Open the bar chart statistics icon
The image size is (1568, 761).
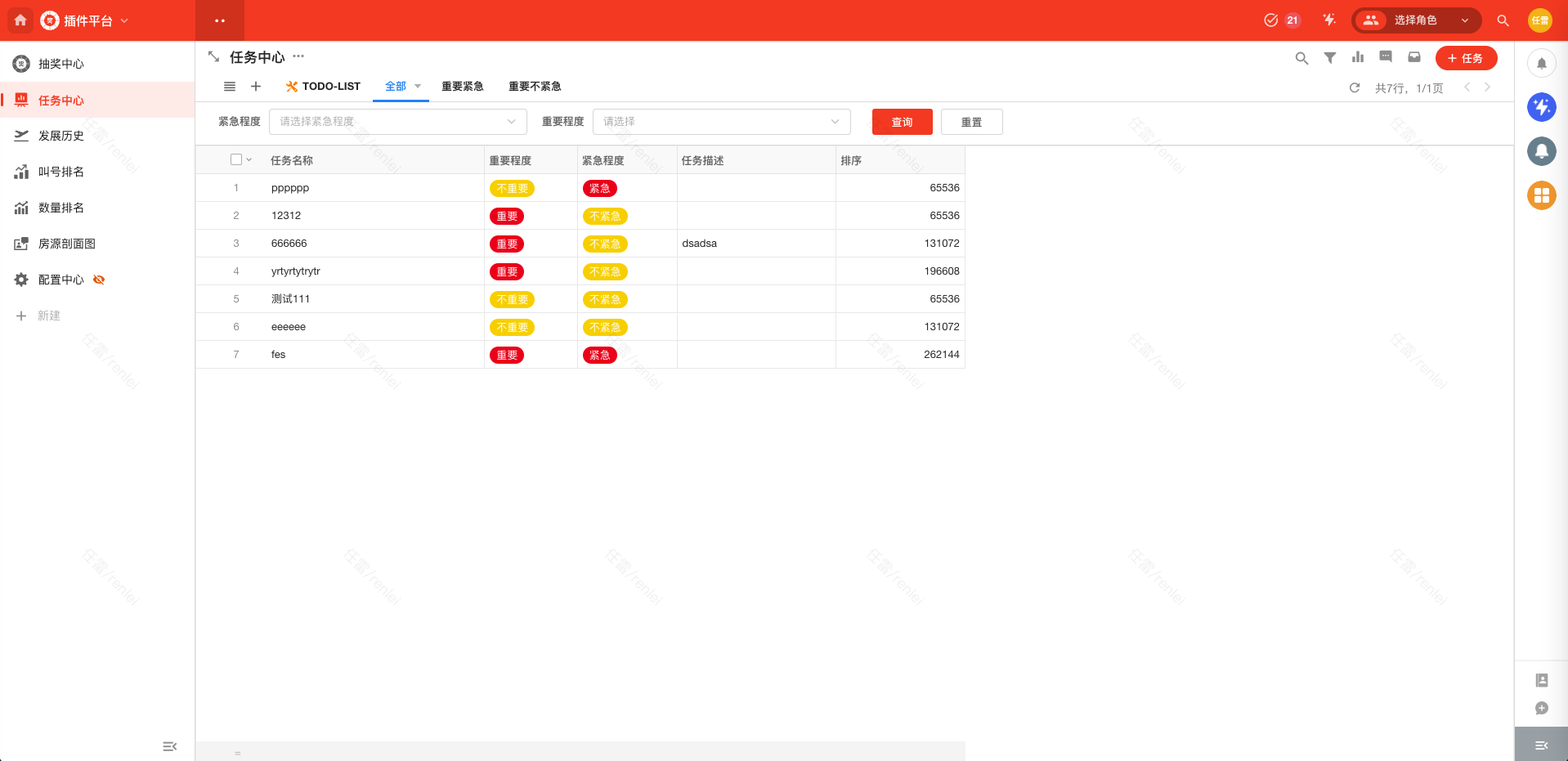pyautogui.click(x=1358, y=57)
